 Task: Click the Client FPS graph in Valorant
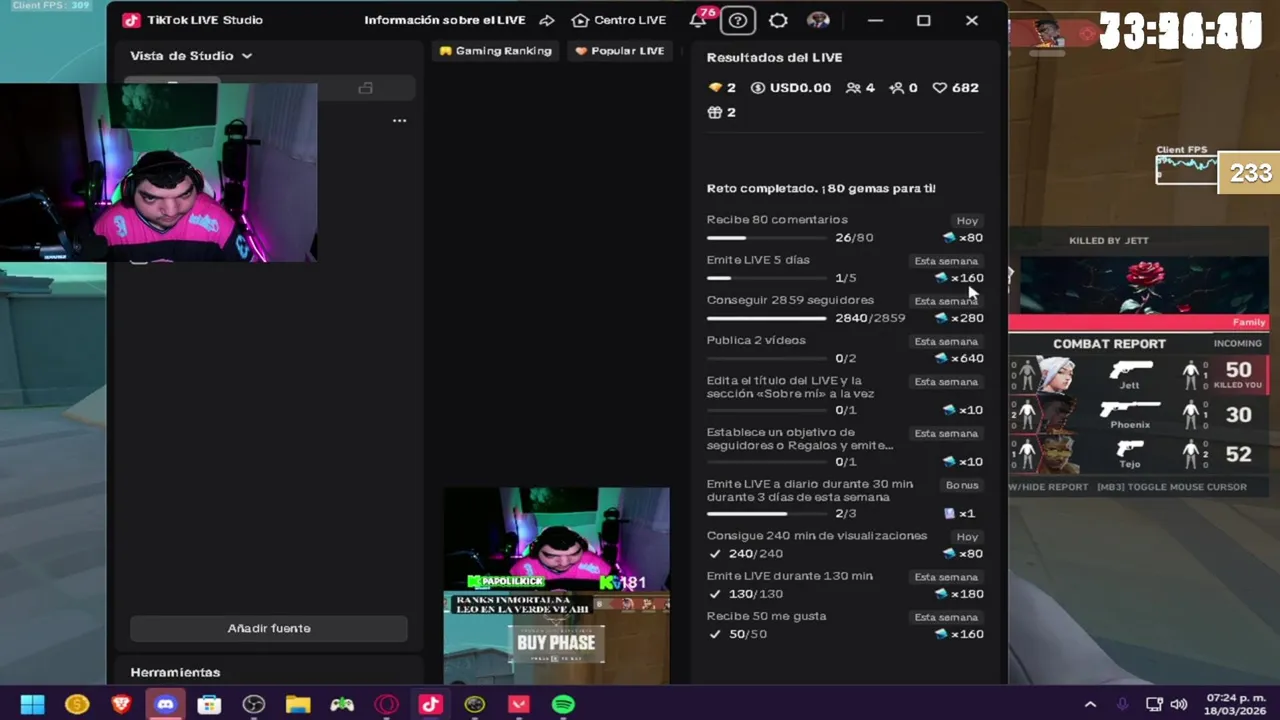(1187, 171)
